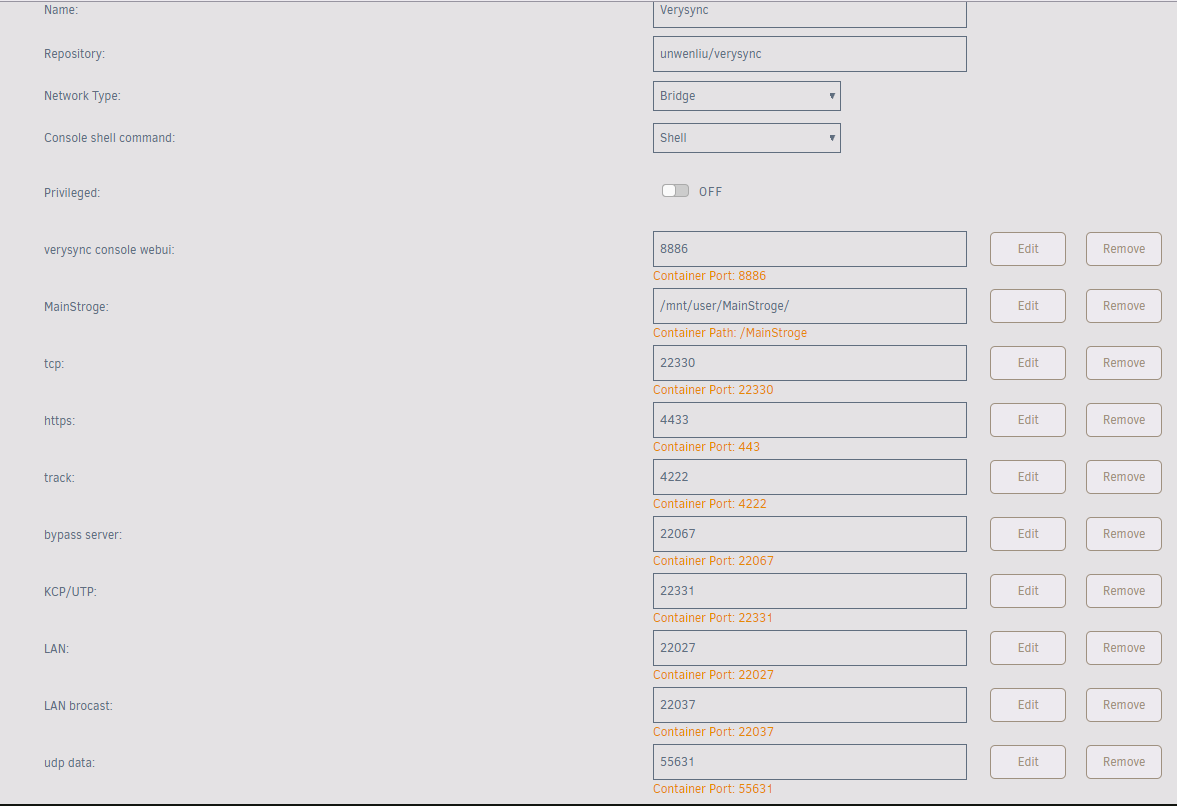The image size is (1177, 806).
Task: Edit the track port entry
Action: pos(1027,477)
